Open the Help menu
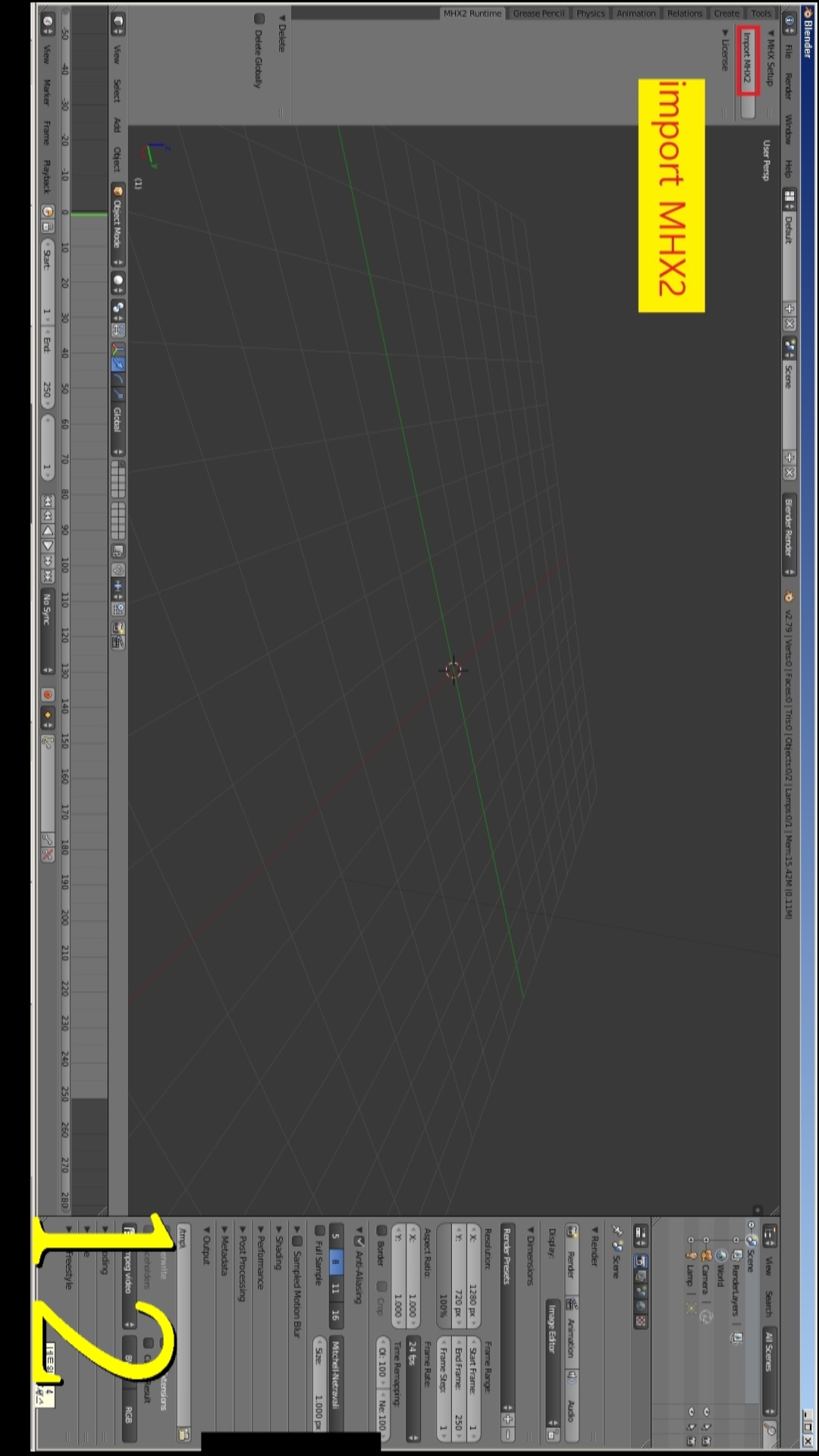 coord(789,168)
